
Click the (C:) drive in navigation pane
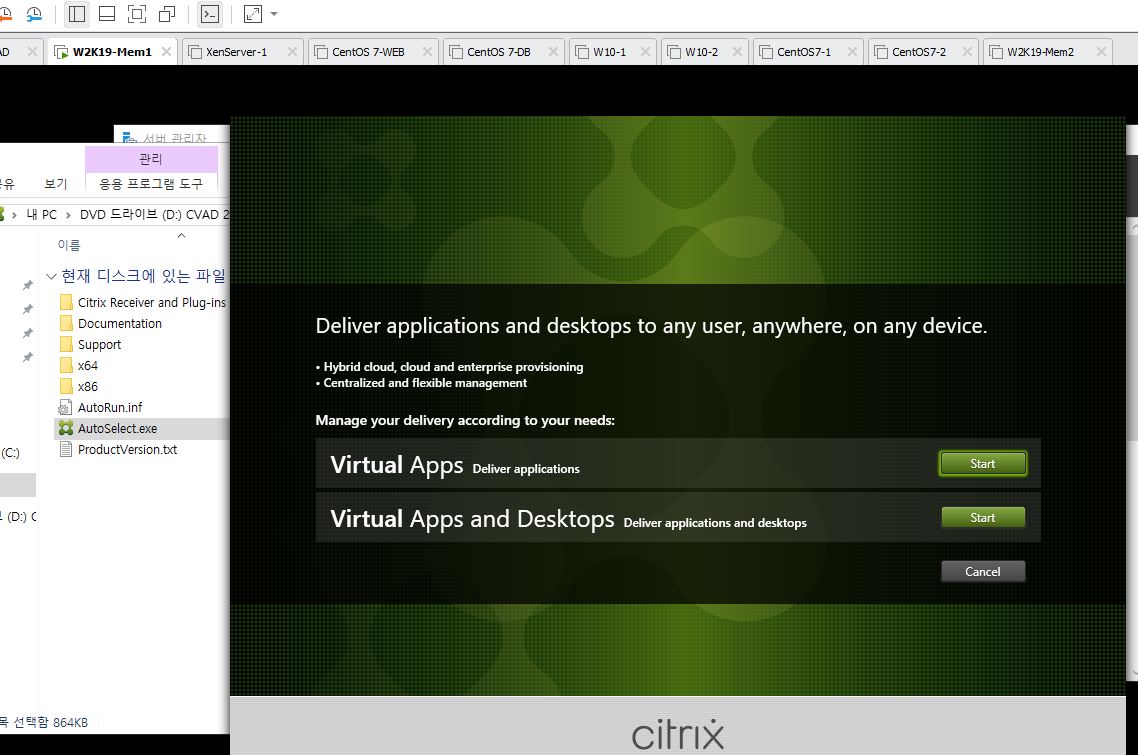click(10, 453)
